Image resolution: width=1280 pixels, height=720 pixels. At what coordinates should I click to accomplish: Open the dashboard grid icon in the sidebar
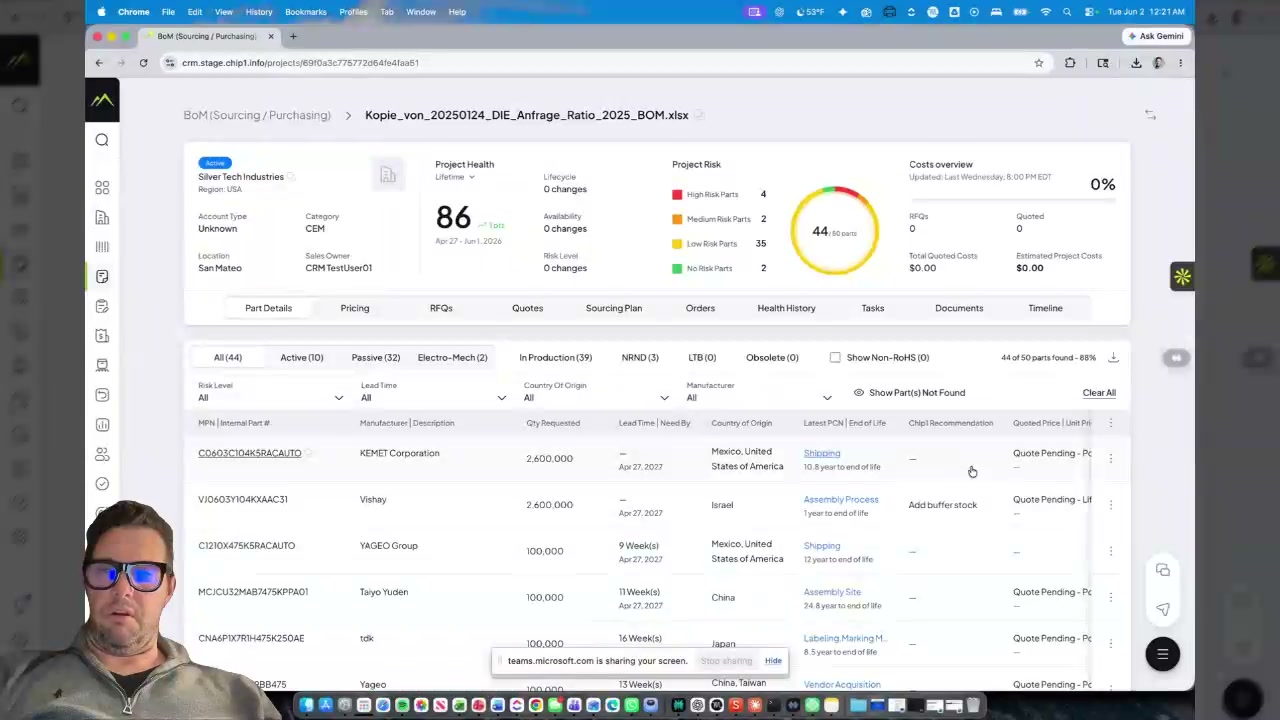[102, 188]
